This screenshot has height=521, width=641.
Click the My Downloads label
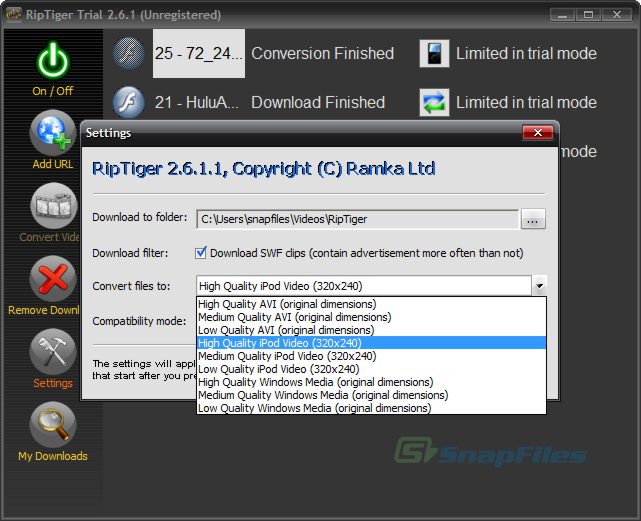[x=53, y=456]
